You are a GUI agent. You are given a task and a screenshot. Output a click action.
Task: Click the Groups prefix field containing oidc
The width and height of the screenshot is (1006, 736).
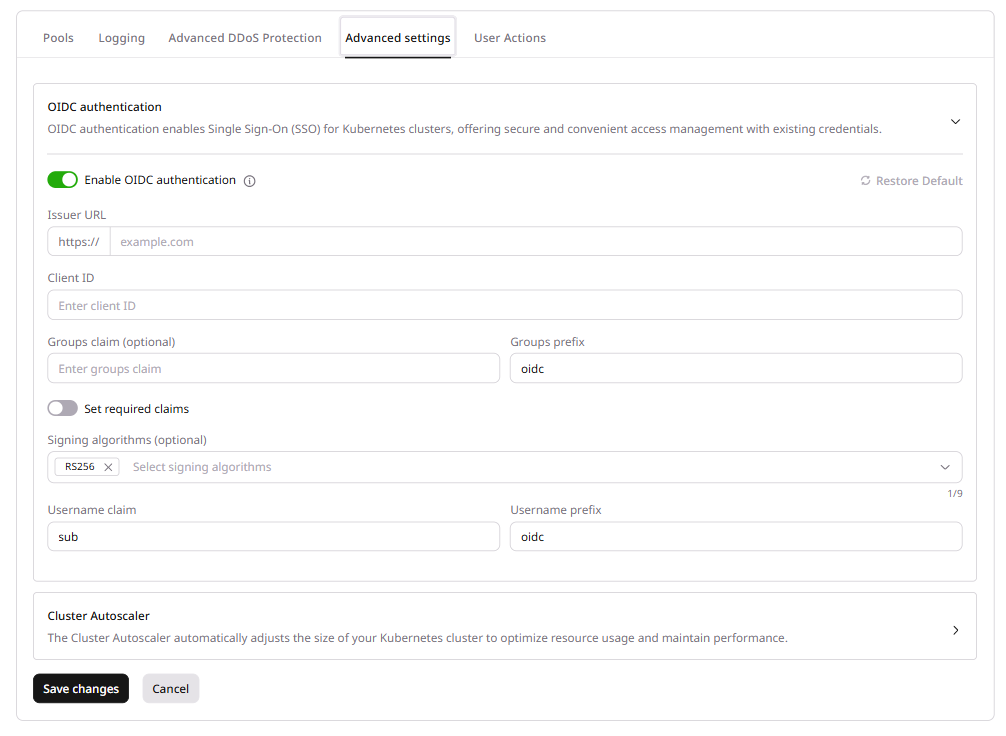[736, 369]
